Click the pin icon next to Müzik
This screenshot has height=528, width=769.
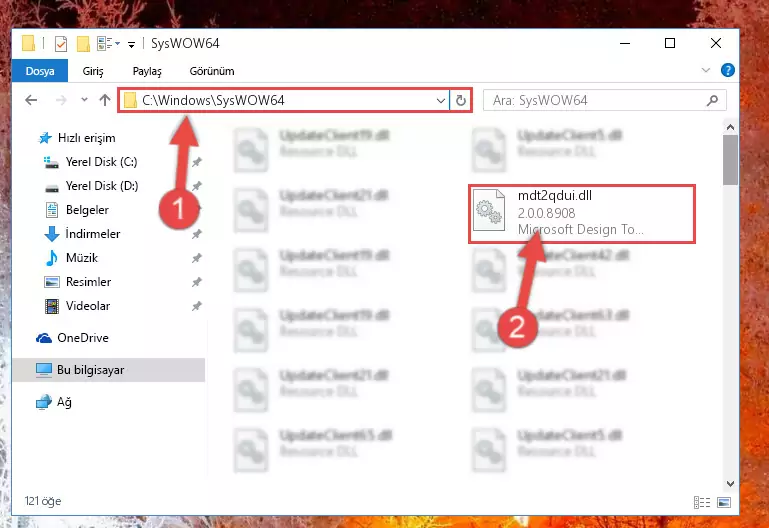[197, 258]
